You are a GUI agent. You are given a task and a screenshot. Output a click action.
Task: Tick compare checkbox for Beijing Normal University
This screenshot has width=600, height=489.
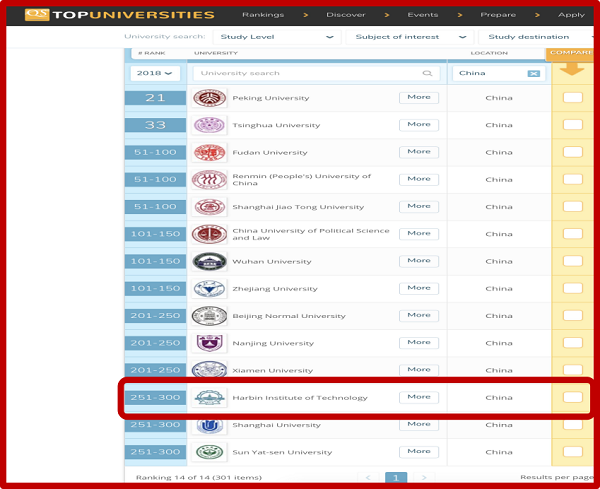click(573, 315)
